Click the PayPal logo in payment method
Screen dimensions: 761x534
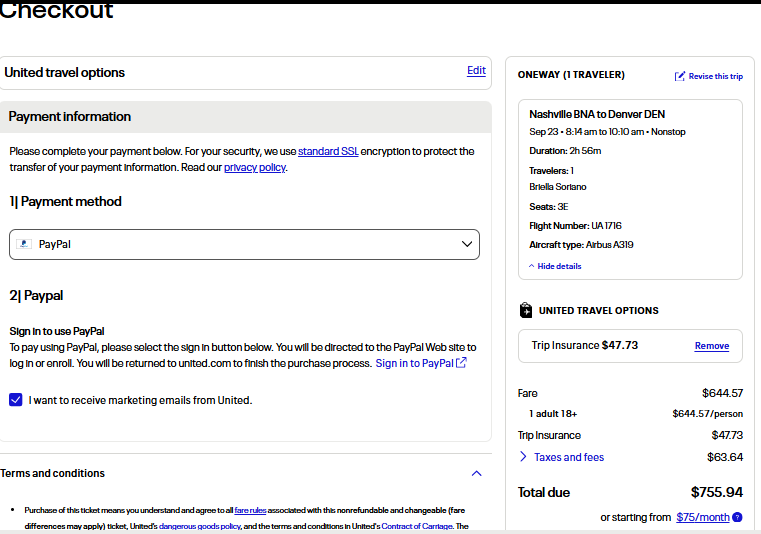[x=24, y=244]
